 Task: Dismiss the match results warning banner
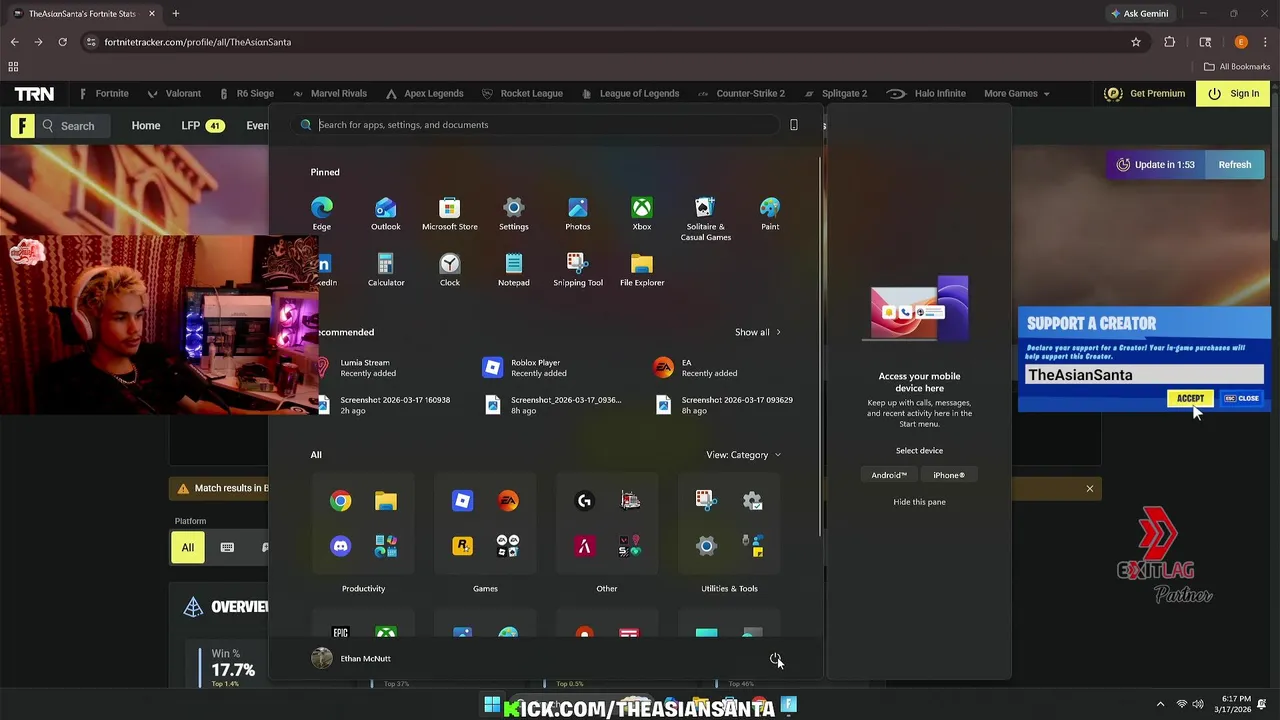coord(1090,489)
